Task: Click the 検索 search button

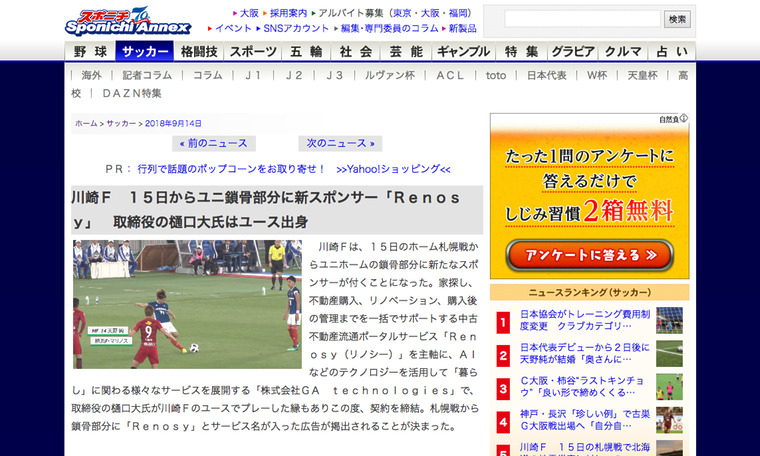Action: click(678, 19)
